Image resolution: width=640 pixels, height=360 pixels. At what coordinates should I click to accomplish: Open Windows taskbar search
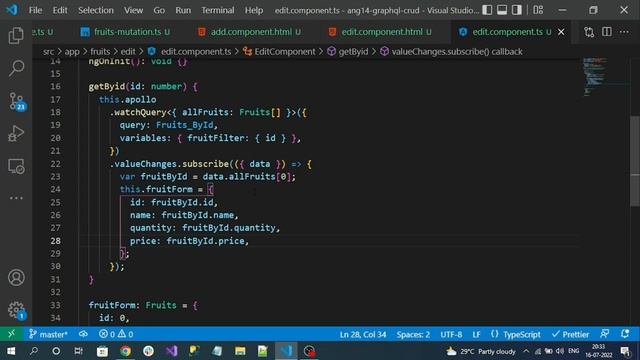[x=34, y=351]
